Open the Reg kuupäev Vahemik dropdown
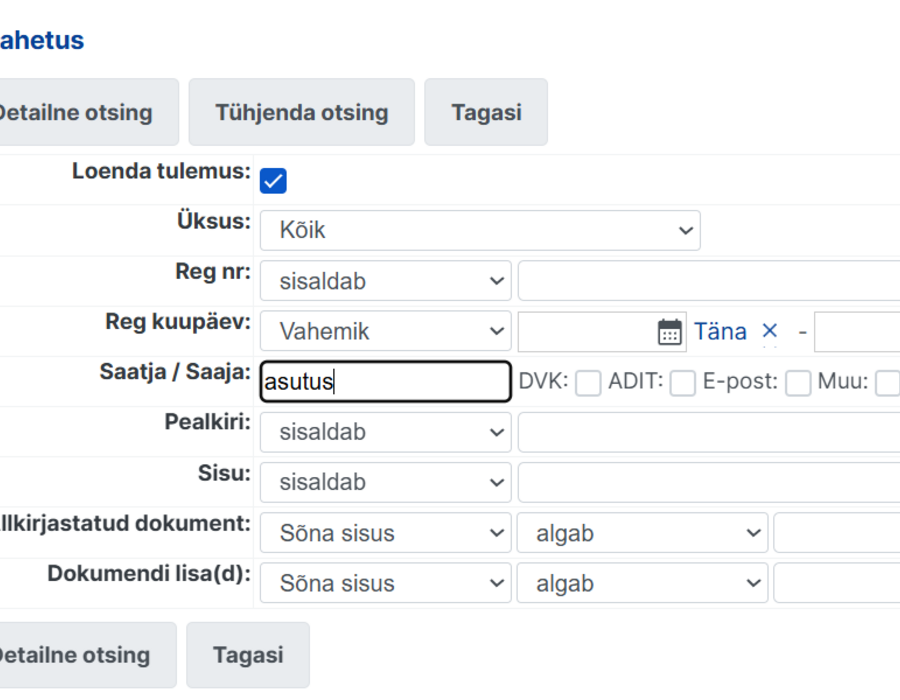The height and width of the screenshot is (700, 900). pos(385,331)
